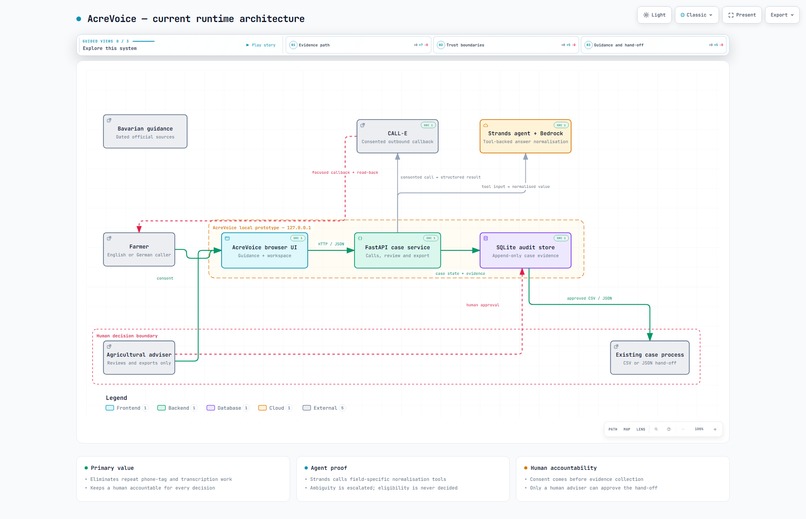
Task: Click the Primary value card heading
Action: tap(112, 468)
